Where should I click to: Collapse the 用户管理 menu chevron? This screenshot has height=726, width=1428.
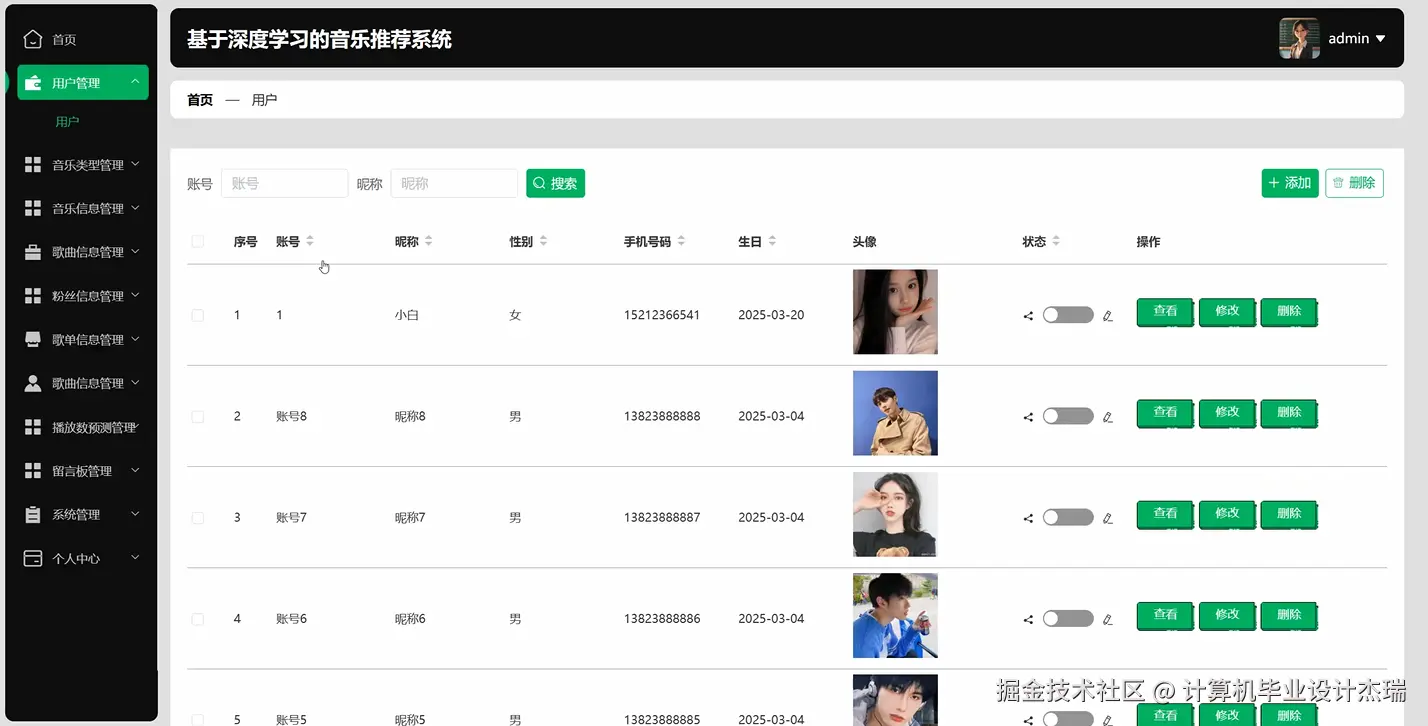(x=135, y=82)
